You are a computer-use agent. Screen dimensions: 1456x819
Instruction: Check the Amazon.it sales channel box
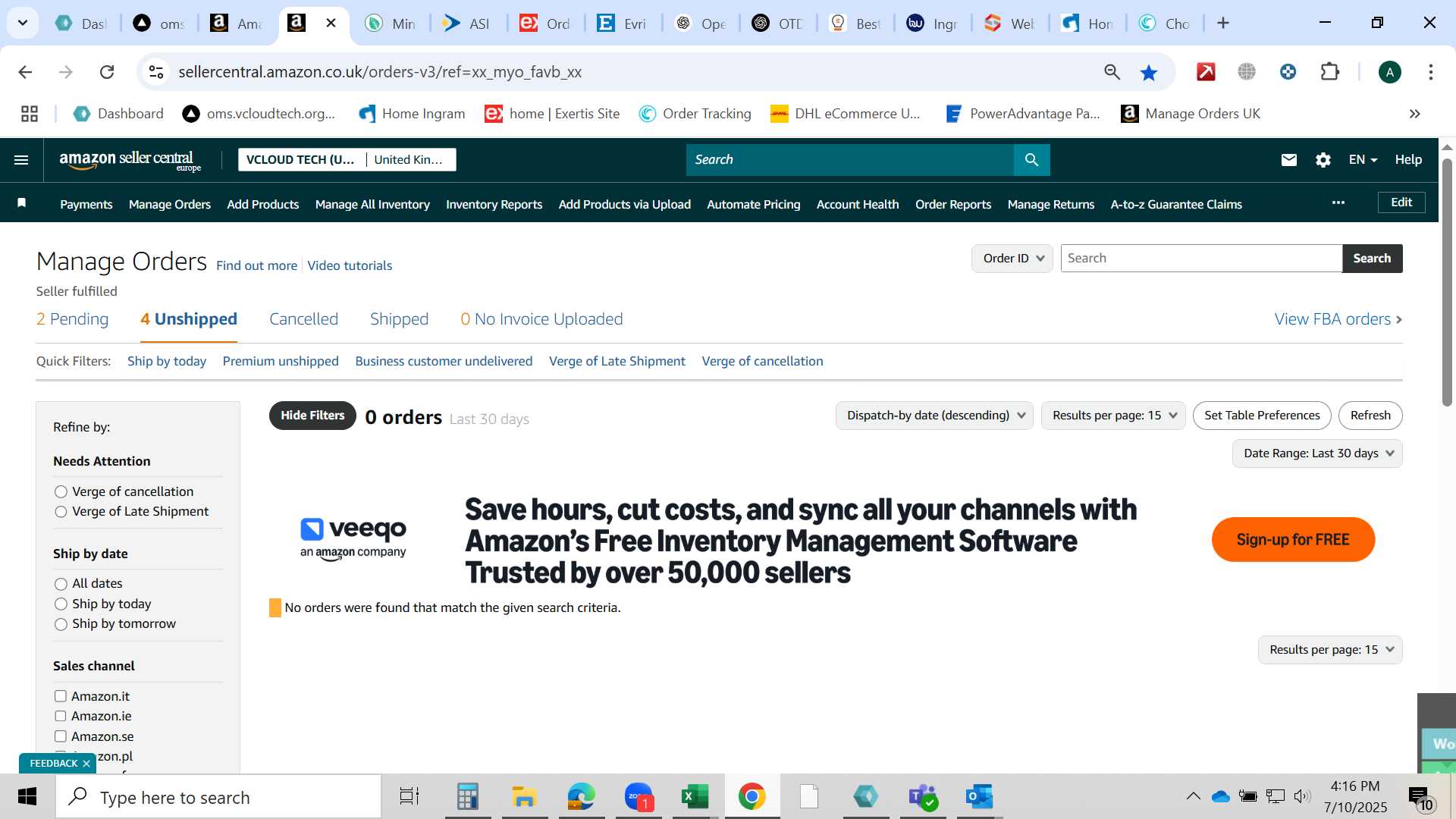click(61, 696)
